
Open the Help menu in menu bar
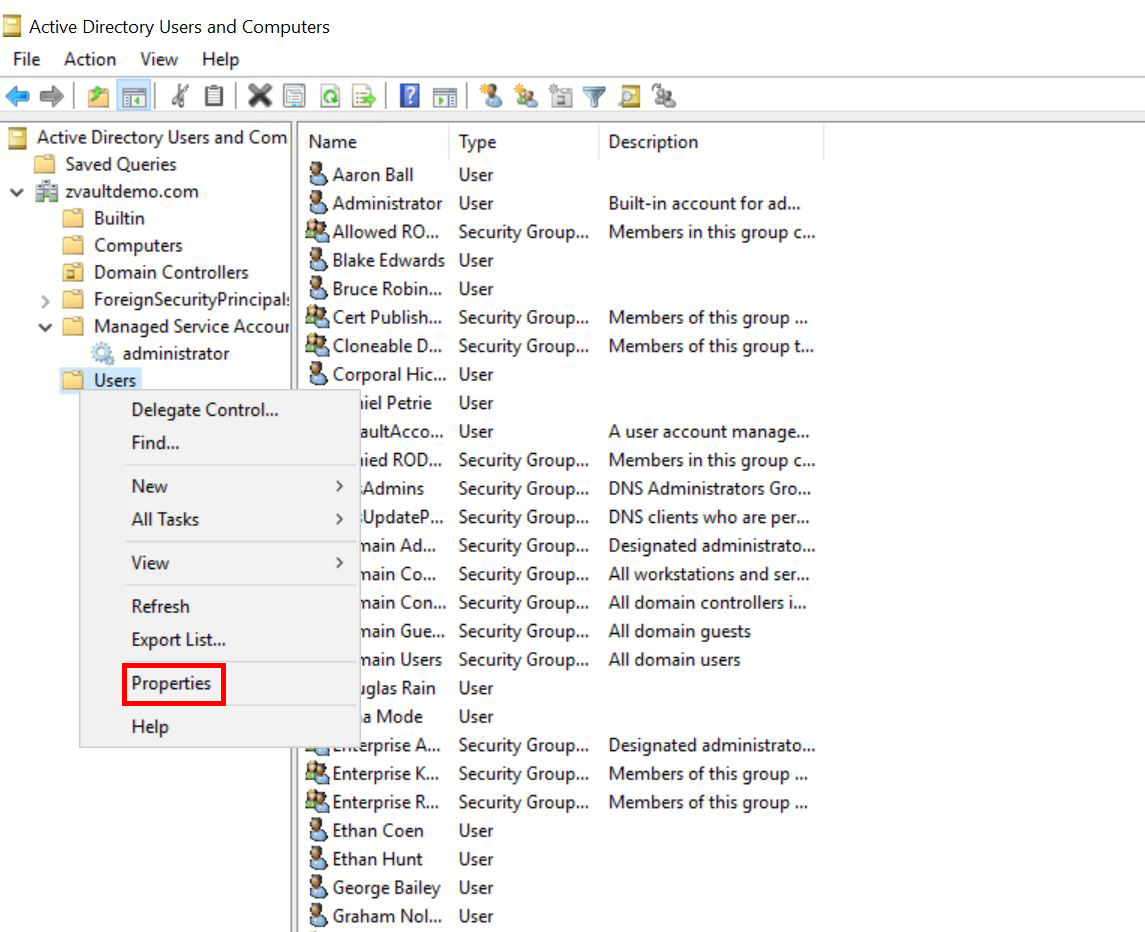(x=221, y=59)
